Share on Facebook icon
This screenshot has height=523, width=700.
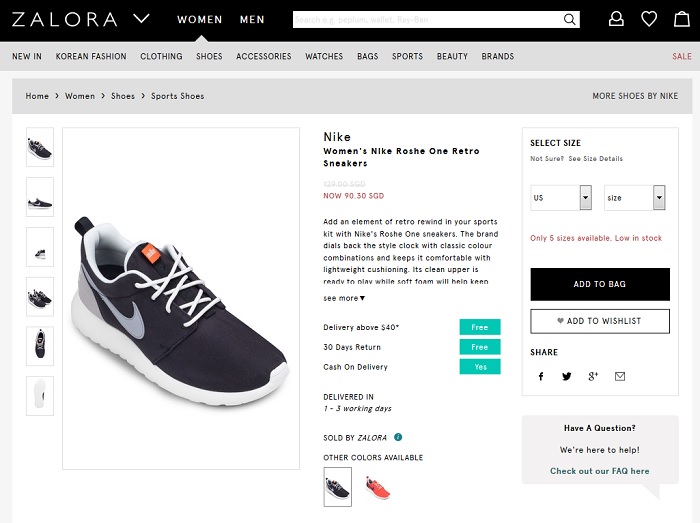(541, 376)
